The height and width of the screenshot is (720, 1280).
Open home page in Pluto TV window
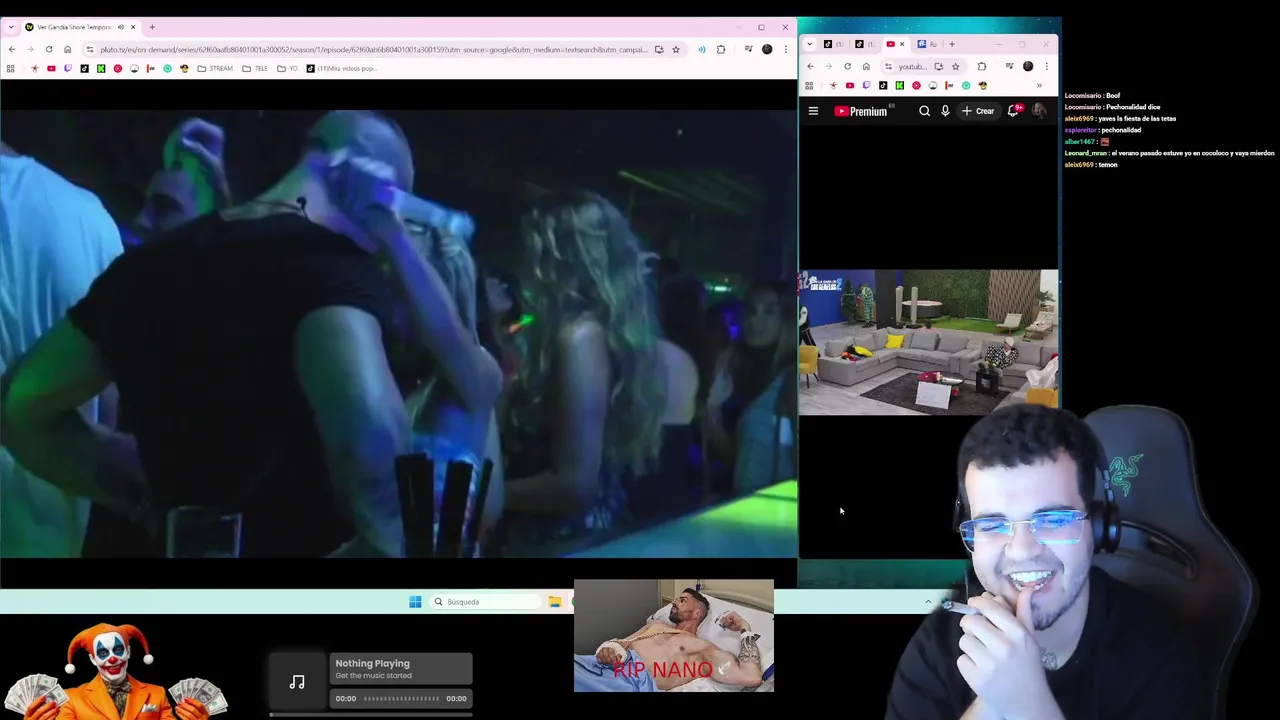point(67,49)
